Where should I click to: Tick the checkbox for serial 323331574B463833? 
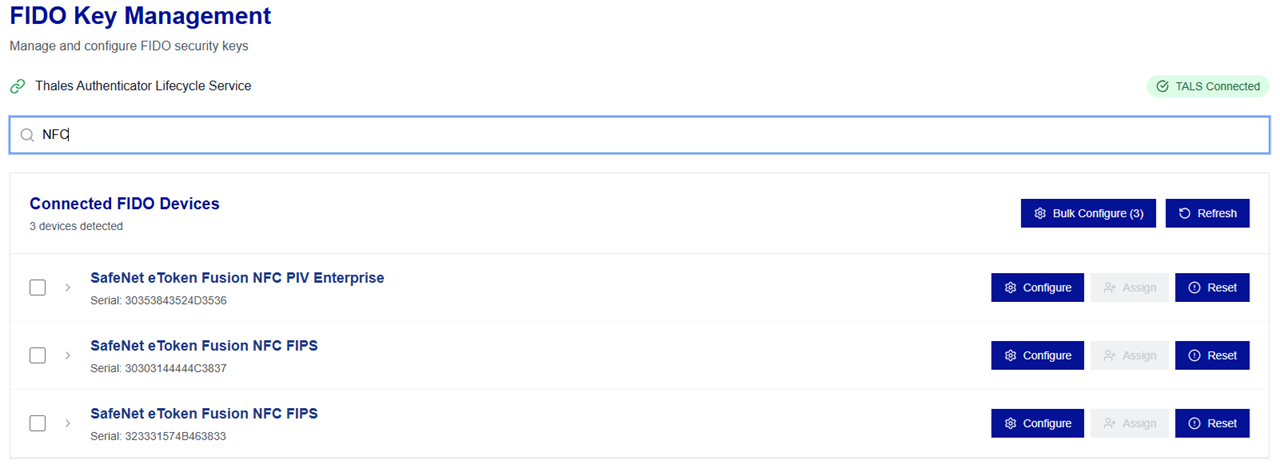[38, 424]
